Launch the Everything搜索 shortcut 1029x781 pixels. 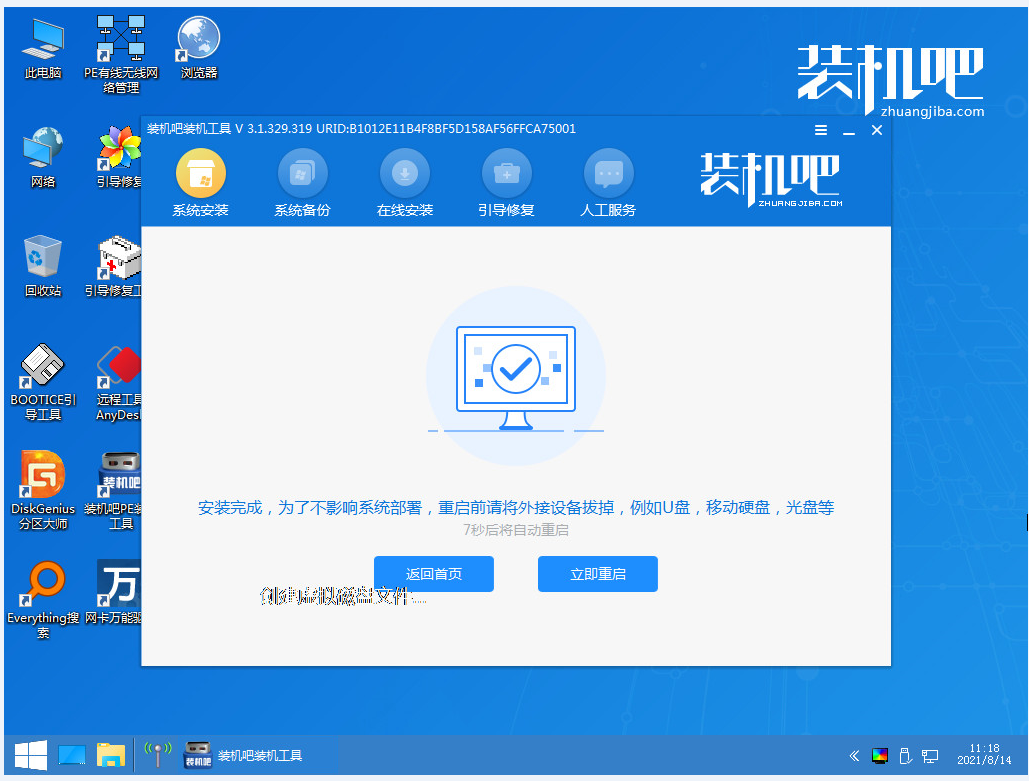click(x=43, y=599)
